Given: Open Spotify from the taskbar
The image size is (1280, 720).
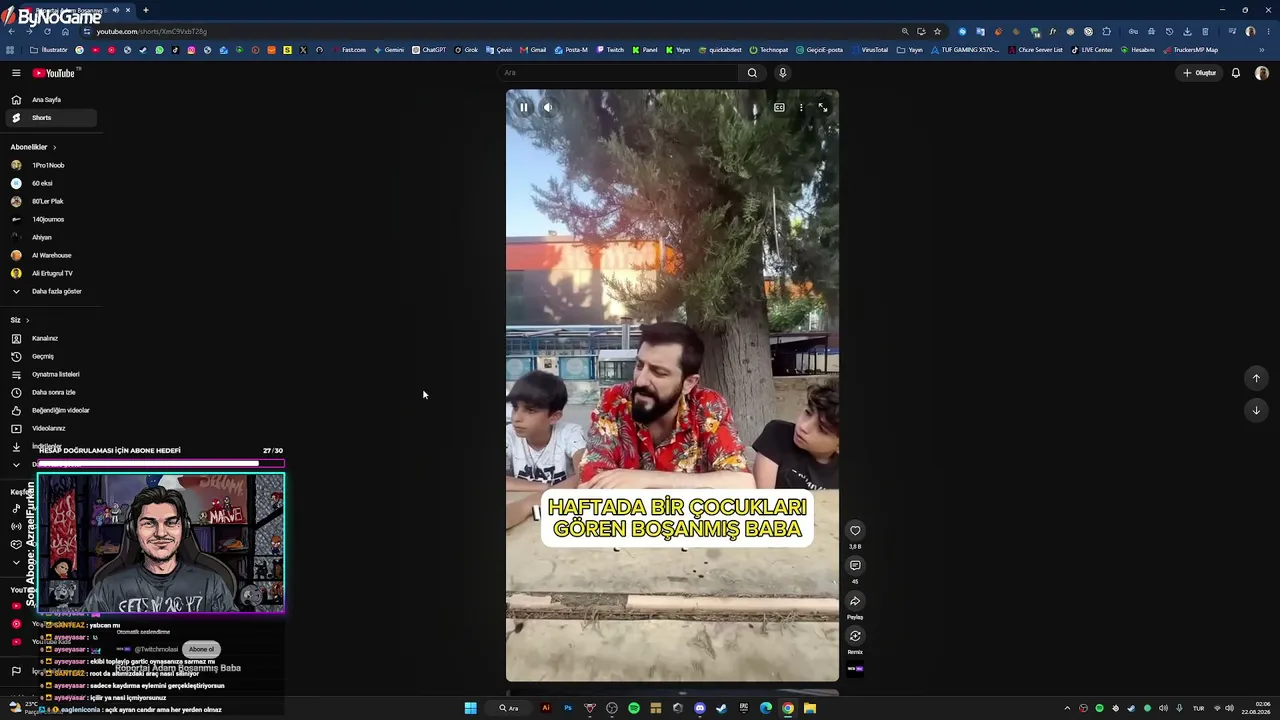Looking at the screenshot, I should pos(634,708).
